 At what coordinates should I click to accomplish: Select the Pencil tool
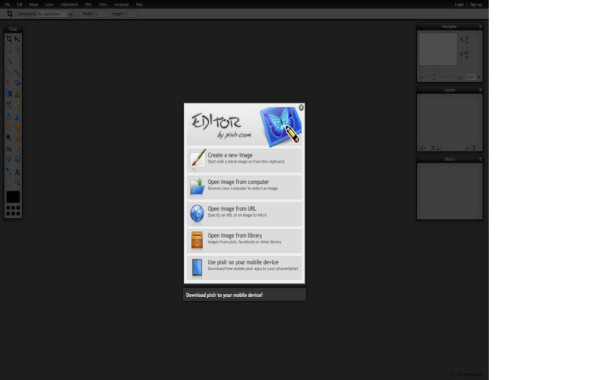click(x=9, y=72)
